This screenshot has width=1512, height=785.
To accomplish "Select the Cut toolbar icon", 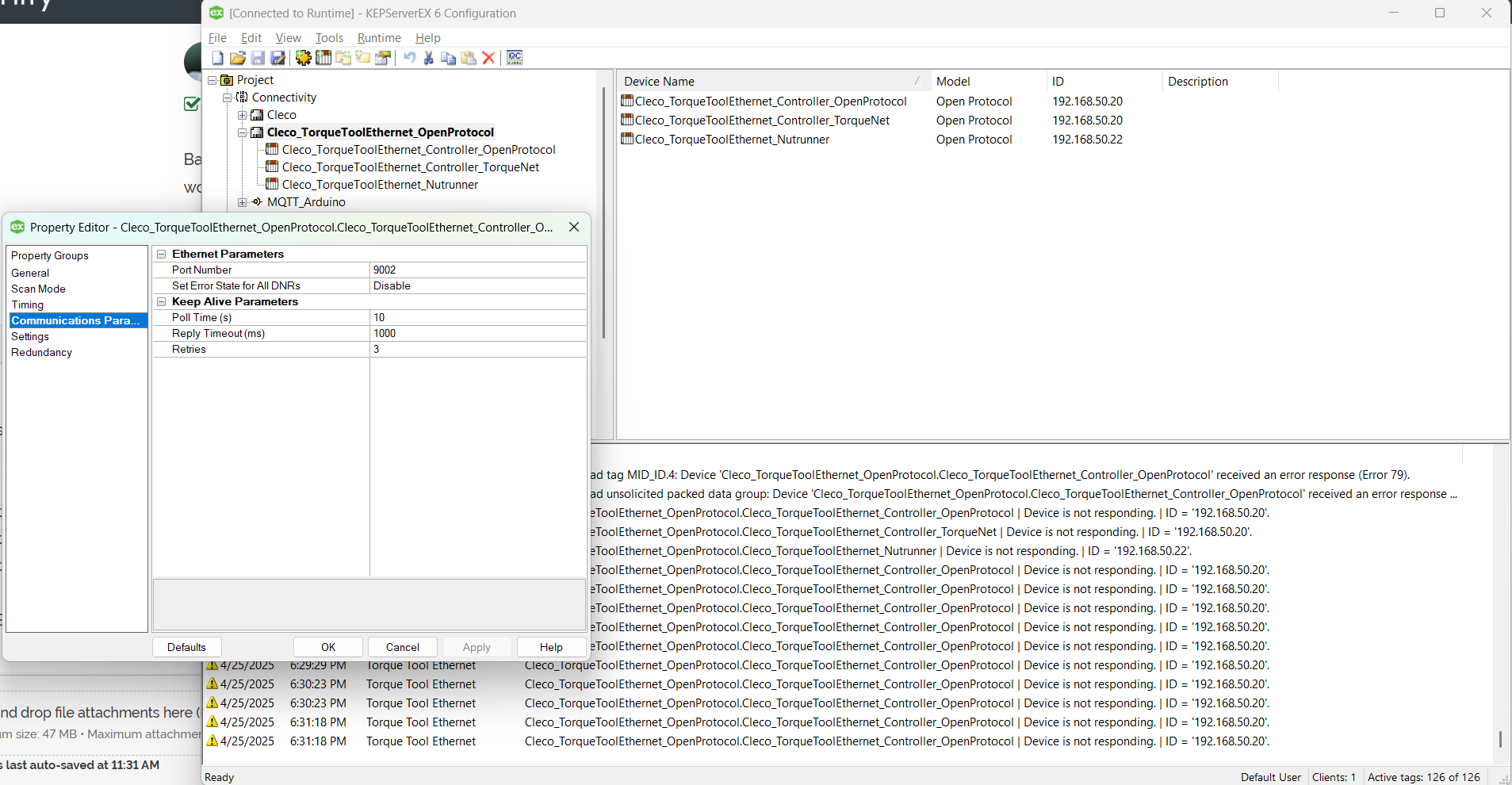I will (428, 58).
